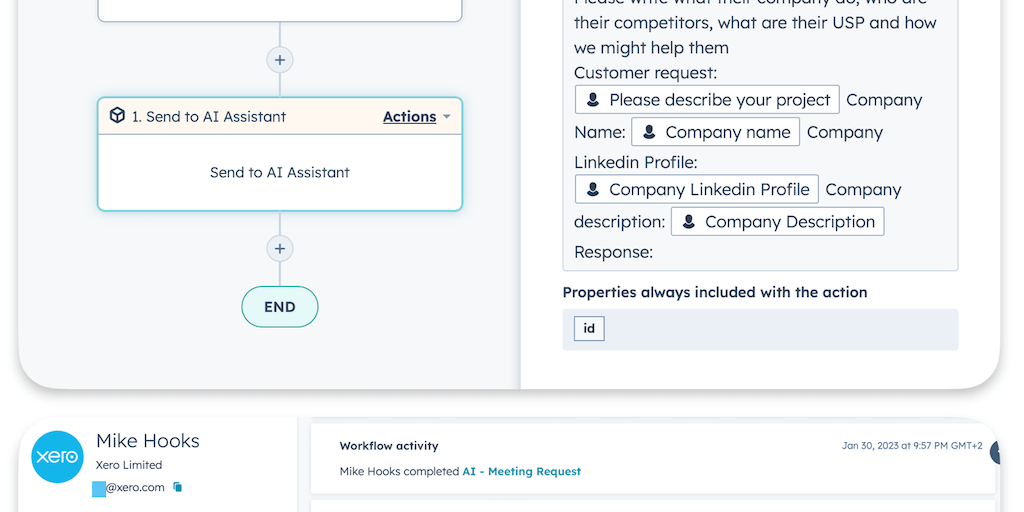Click the person icon in the Company Description token
Screen dimensions: 1024x512
[689, 222]
